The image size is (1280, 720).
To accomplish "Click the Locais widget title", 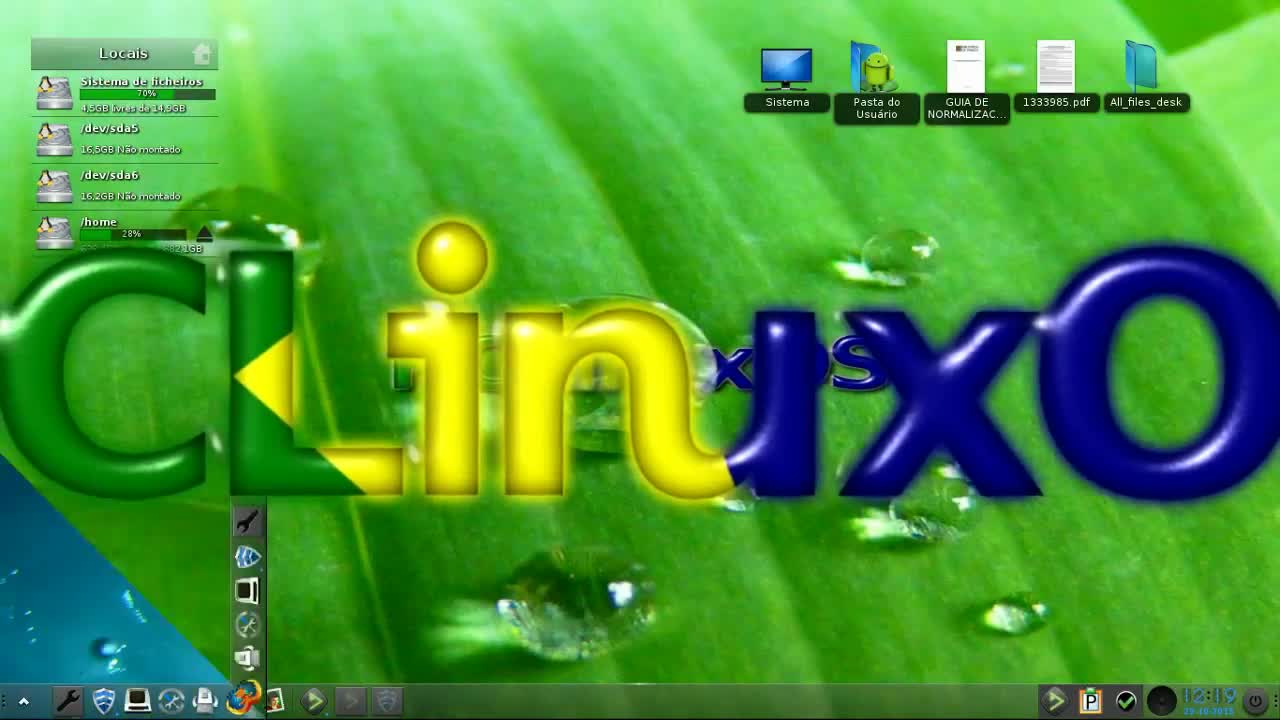I will pos(123,53).
